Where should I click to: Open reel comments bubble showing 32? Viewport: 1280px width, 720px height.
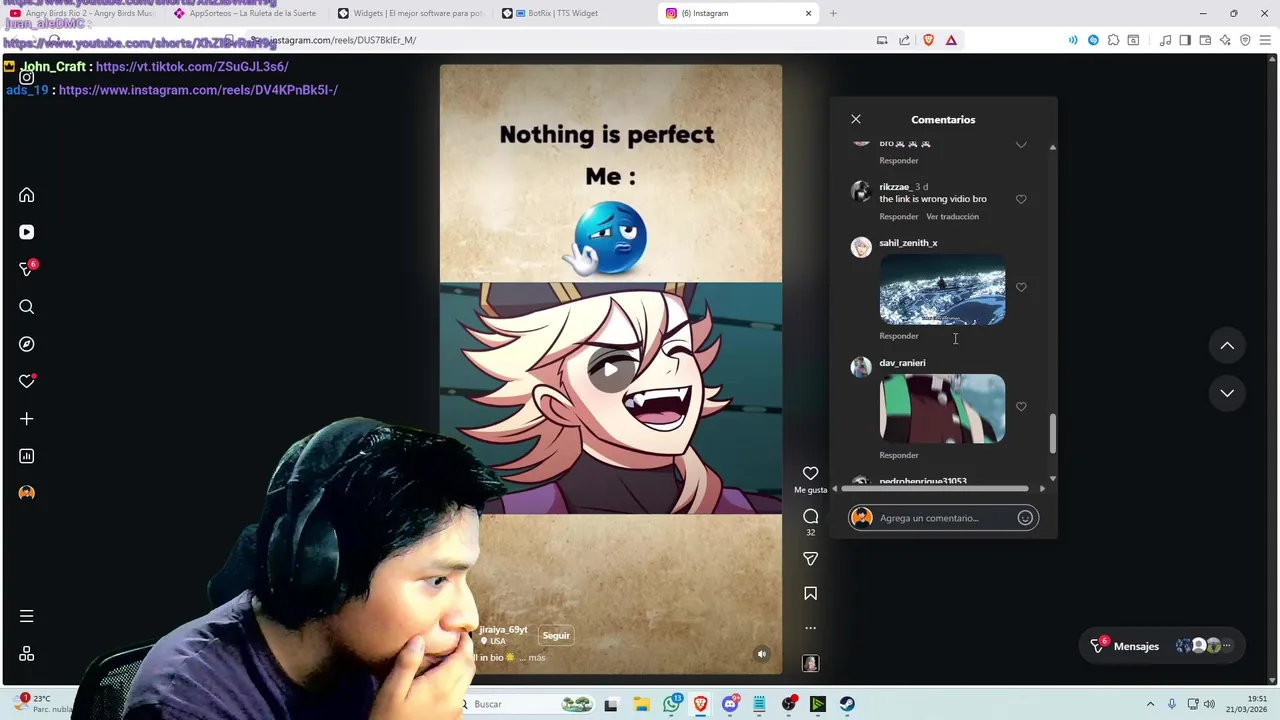pyautogui.click(x=810, y=517)
